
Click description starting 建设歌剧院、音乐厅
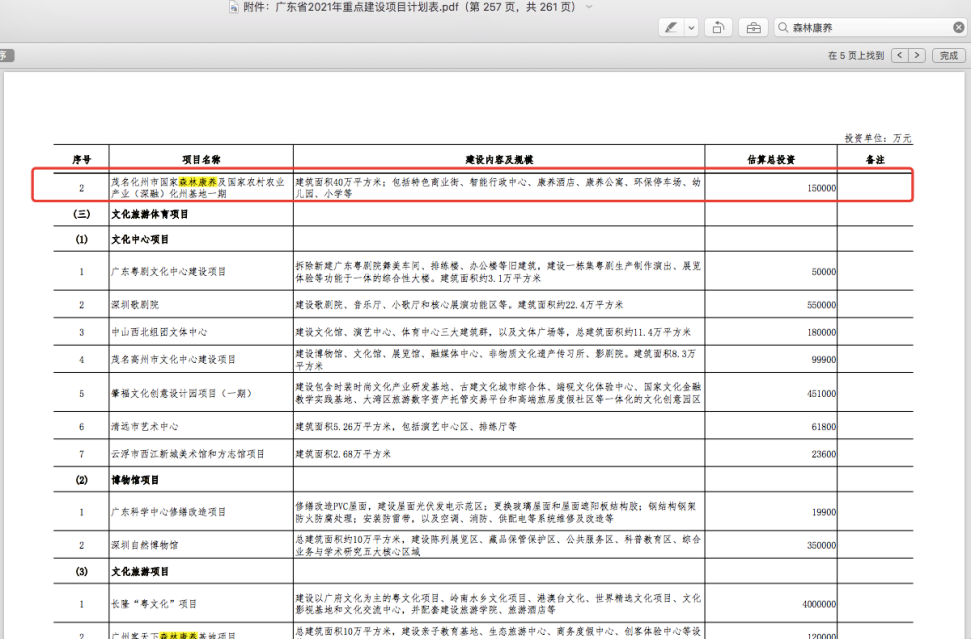pyautogui.click(x=459, y=305)
